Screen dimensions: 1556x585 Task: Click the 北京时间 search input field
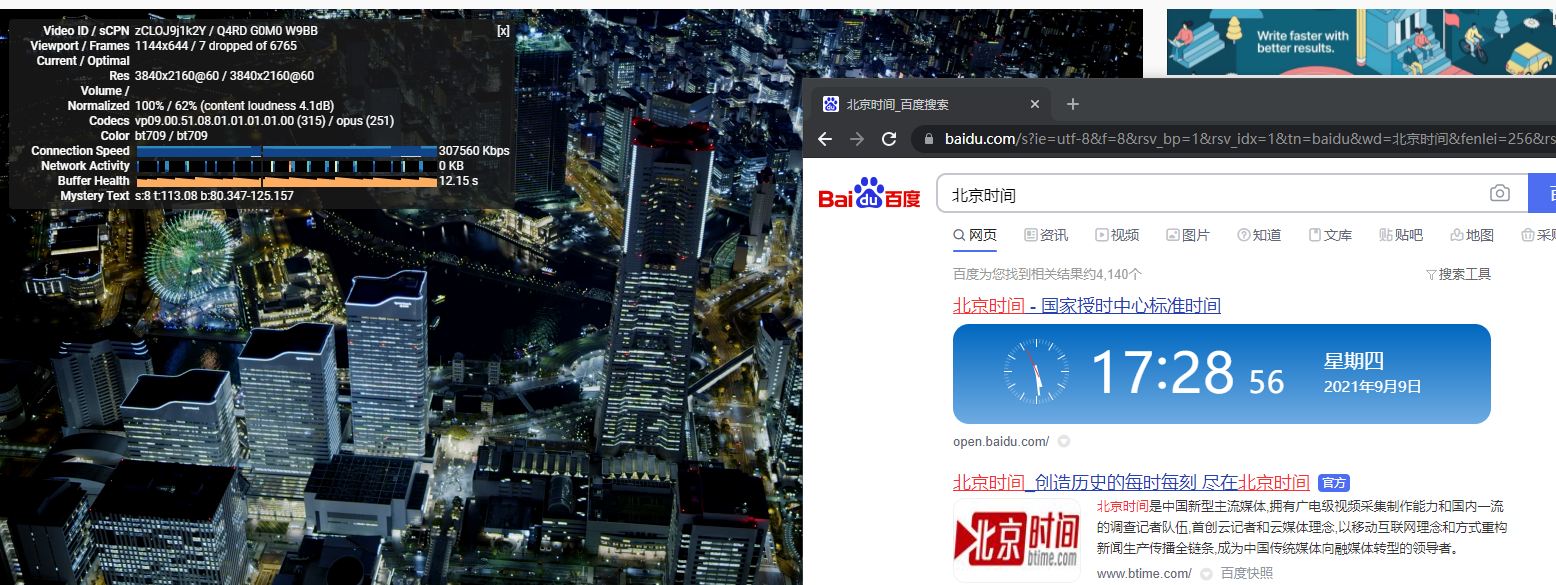click(x=1210, y=195)
